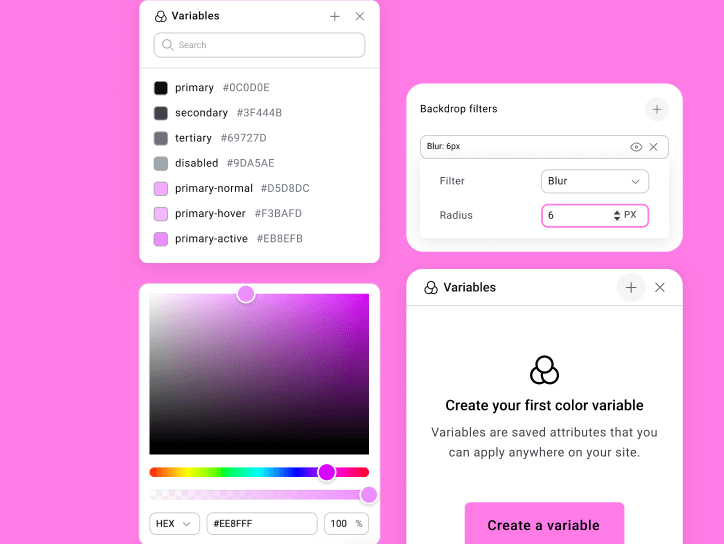Open the Filter type Blur dropdown

594,181
